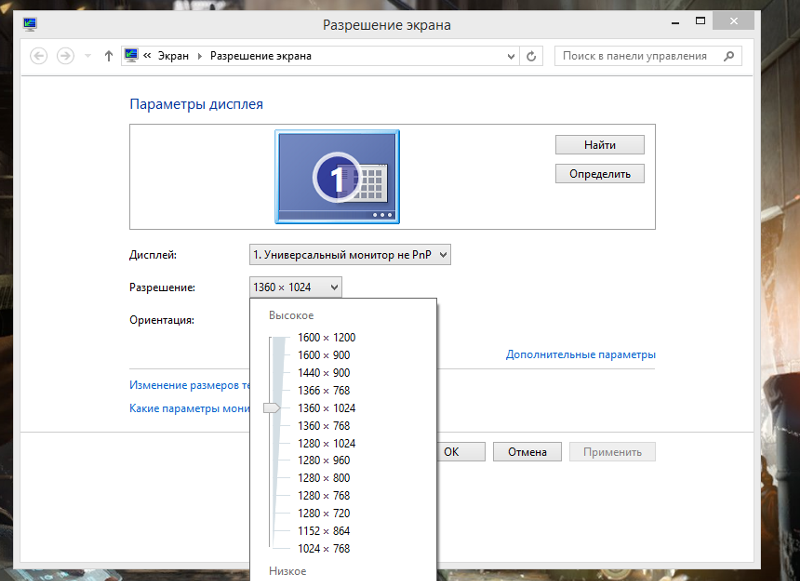Close the Разрешение экрана window

(x=734, y=21)
